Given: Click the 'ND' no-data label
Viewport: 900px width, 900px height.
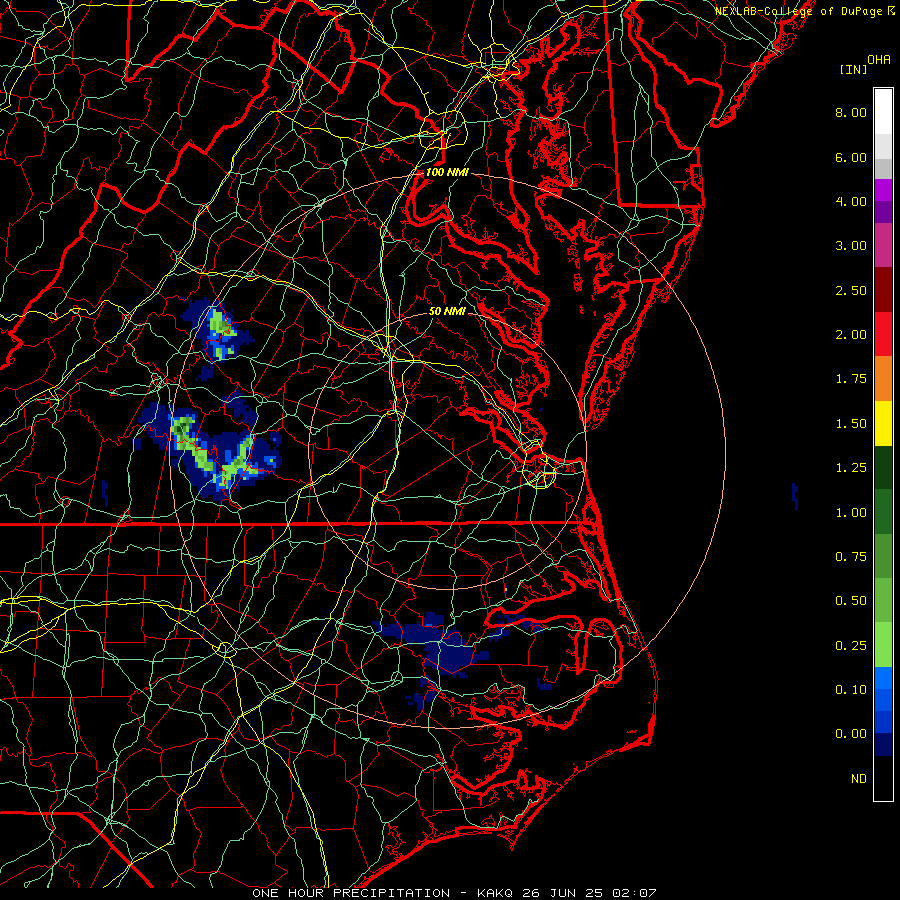Looking at the screenshot, I should (859, 779).
